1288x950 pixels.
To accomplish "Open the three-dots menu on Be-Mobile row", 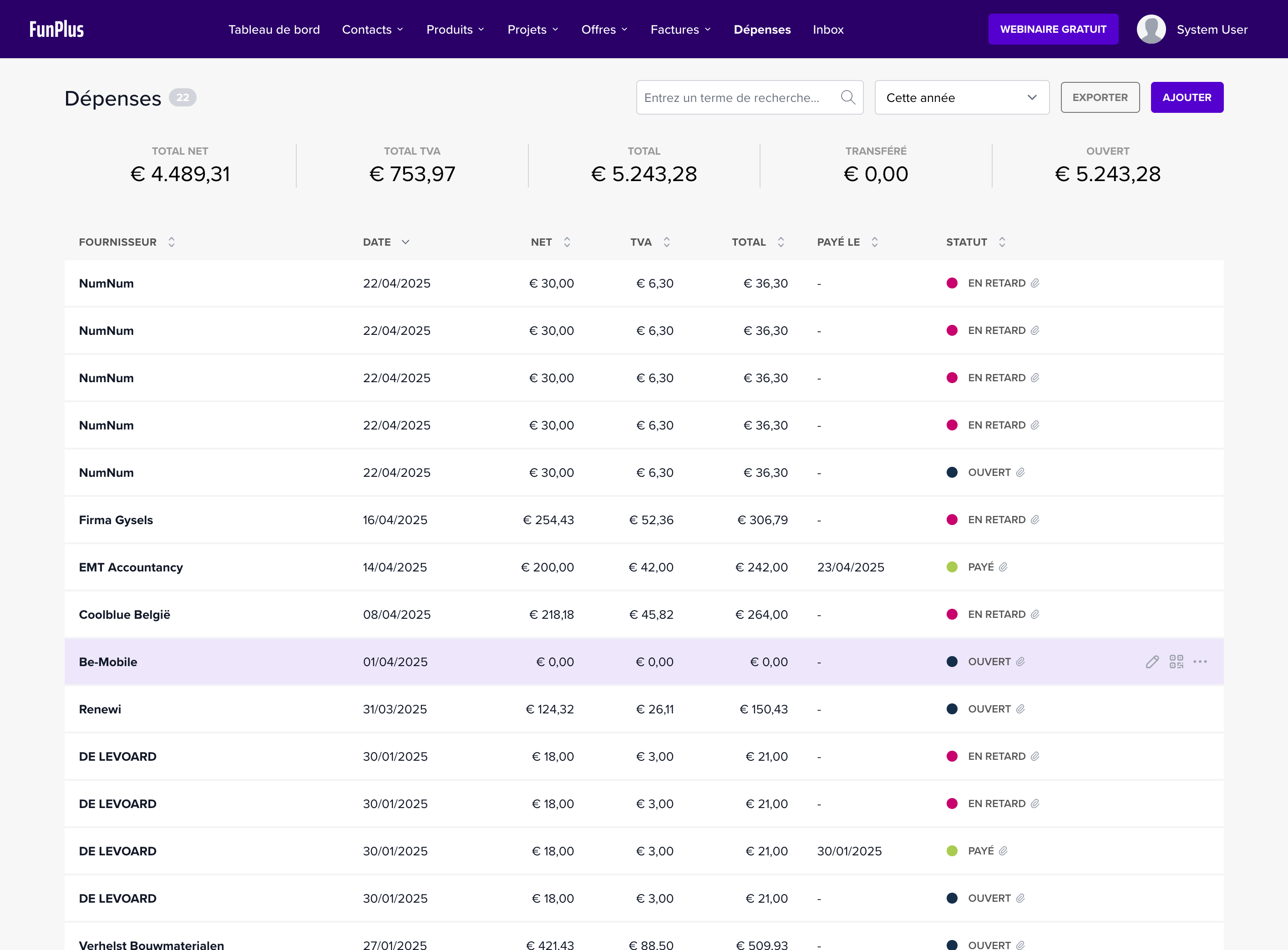I will pyautogui.click(x=1200, y=662).
